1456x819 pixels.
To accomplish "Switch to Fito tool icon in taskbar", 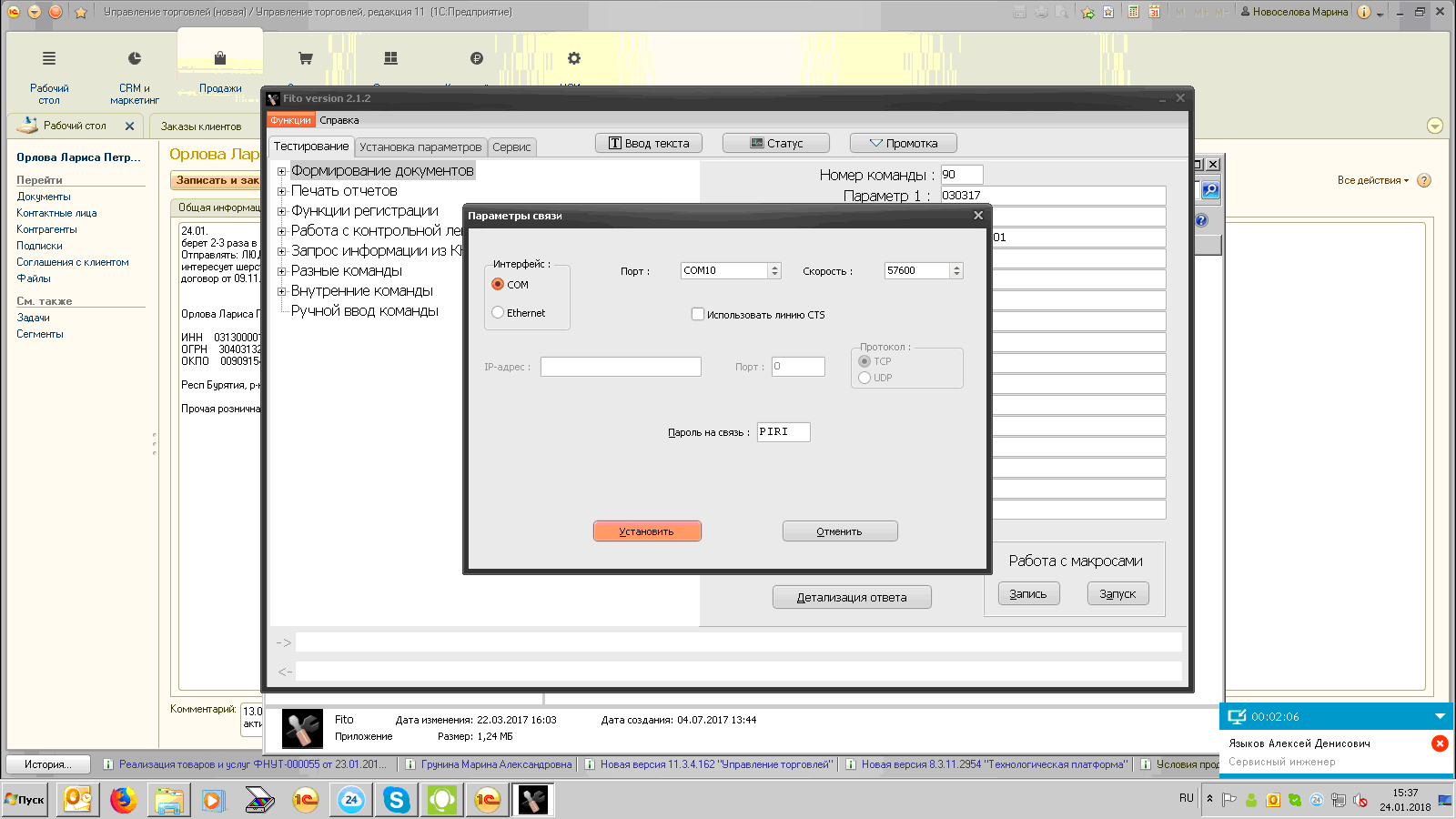I will (x=533, y=800).
